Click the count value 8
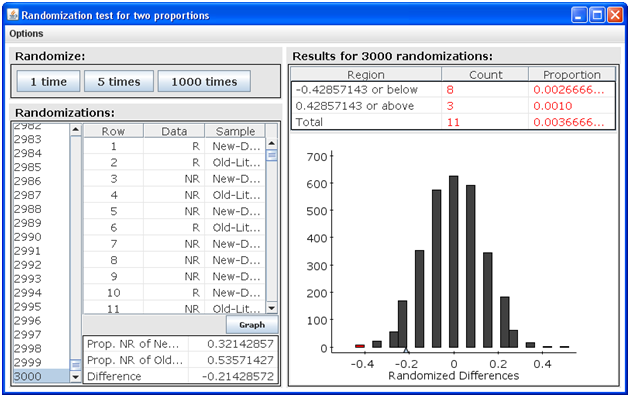The image size is (630, 397). [450, 90]
